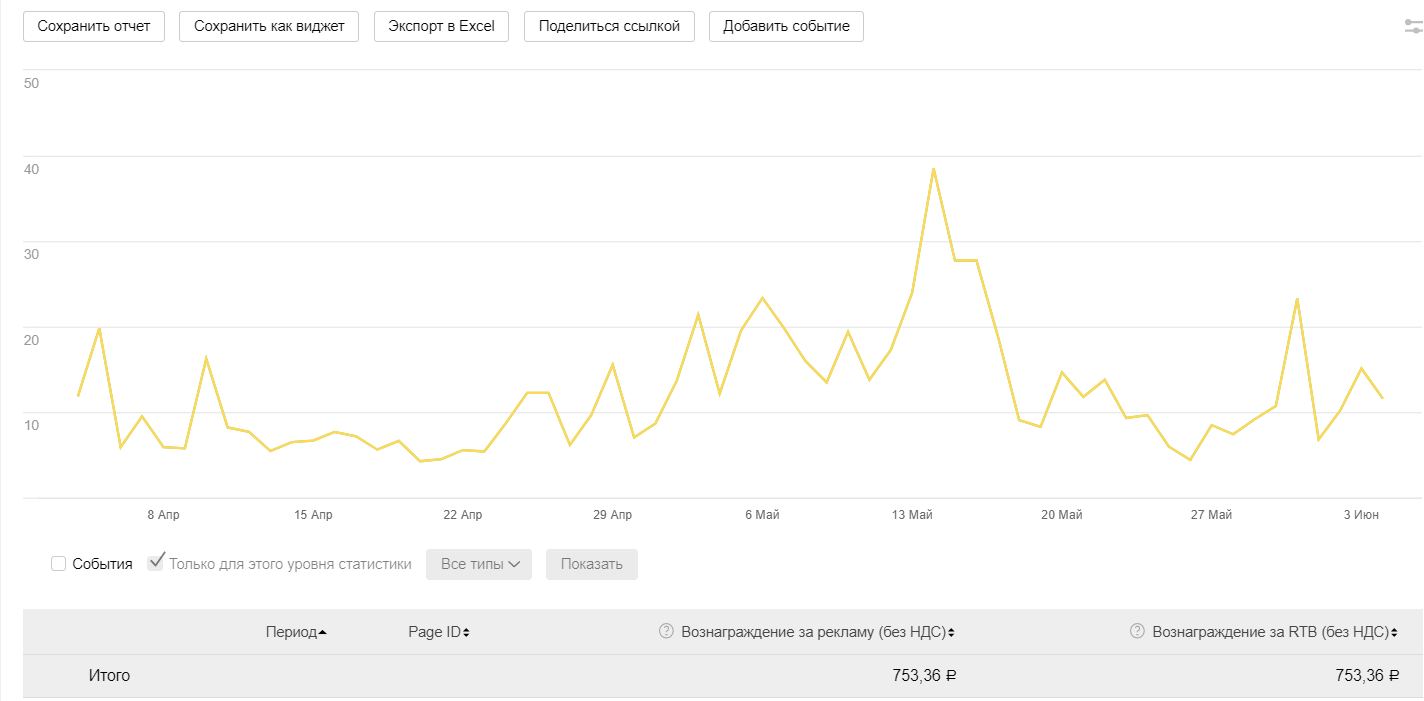Click the "Итого" total row label

point(109,676)
